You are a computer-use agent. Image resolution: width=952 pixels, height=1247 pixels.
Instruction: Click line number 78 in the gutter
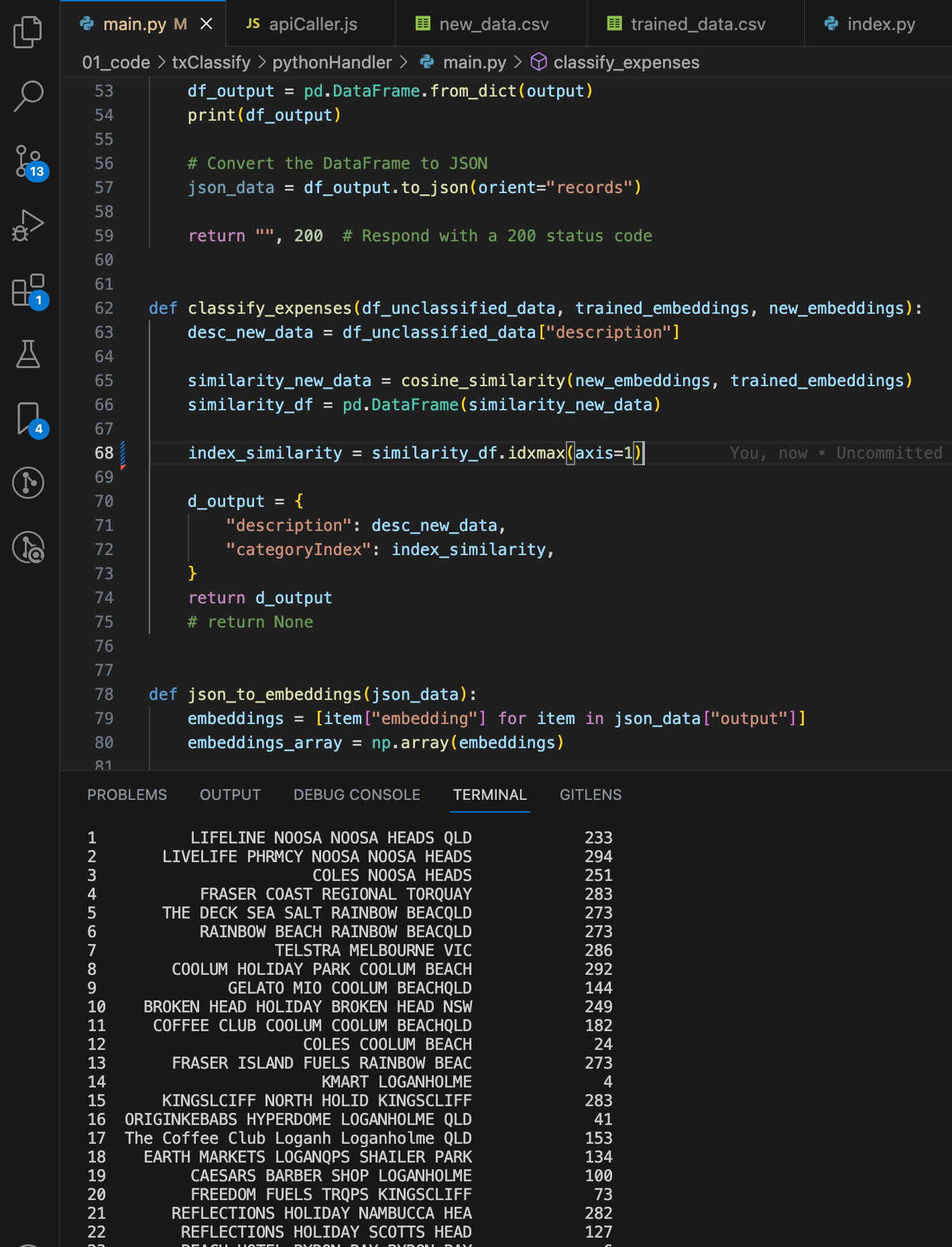pyautogui.click(x=104, y=694)
